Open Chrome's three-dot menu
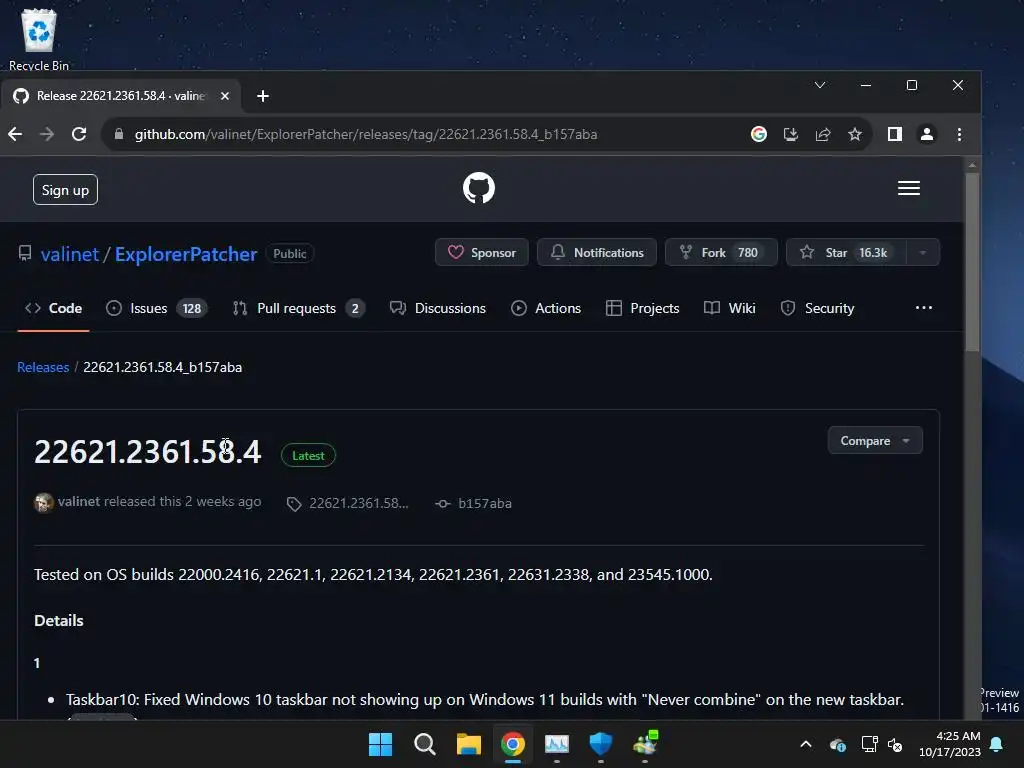This screenshot has height=768, width=1024. 959,134
